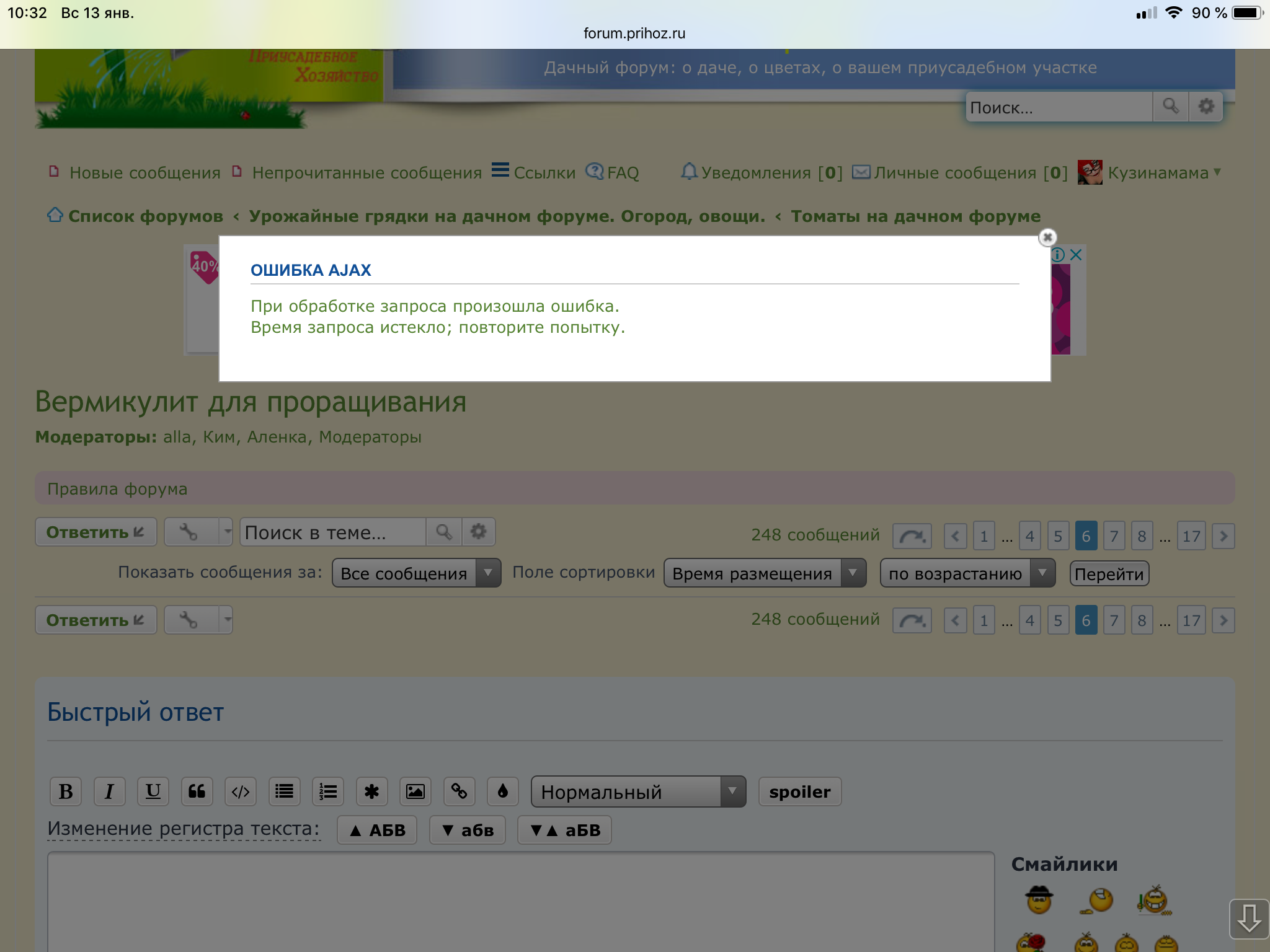Click the code tag icon in the editor
The image size is (1270, 952).
(x=241, y=791)
